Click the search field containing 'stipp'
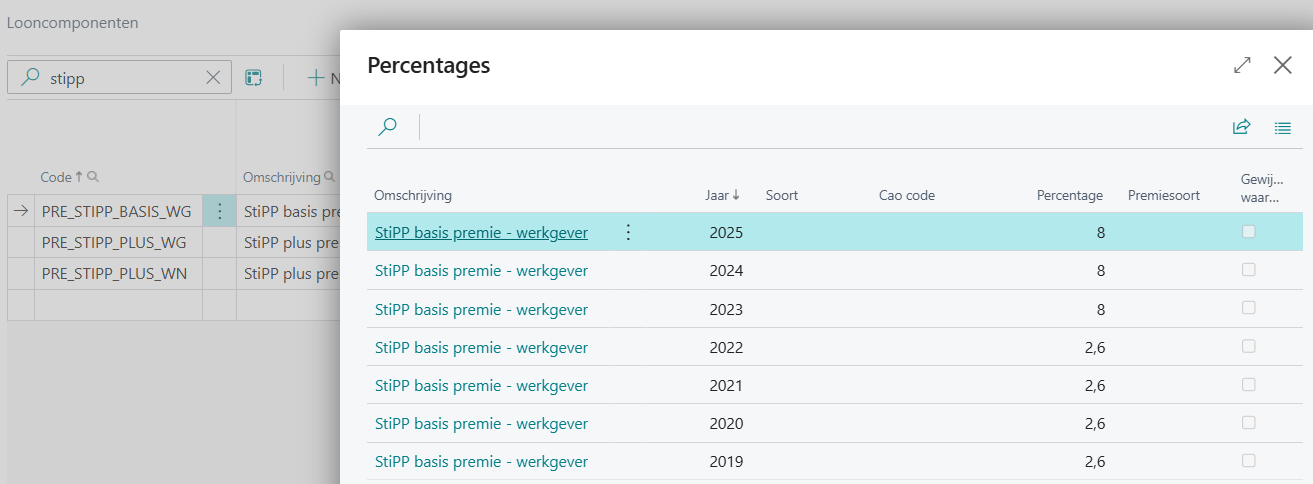 [x=120, y=78]
